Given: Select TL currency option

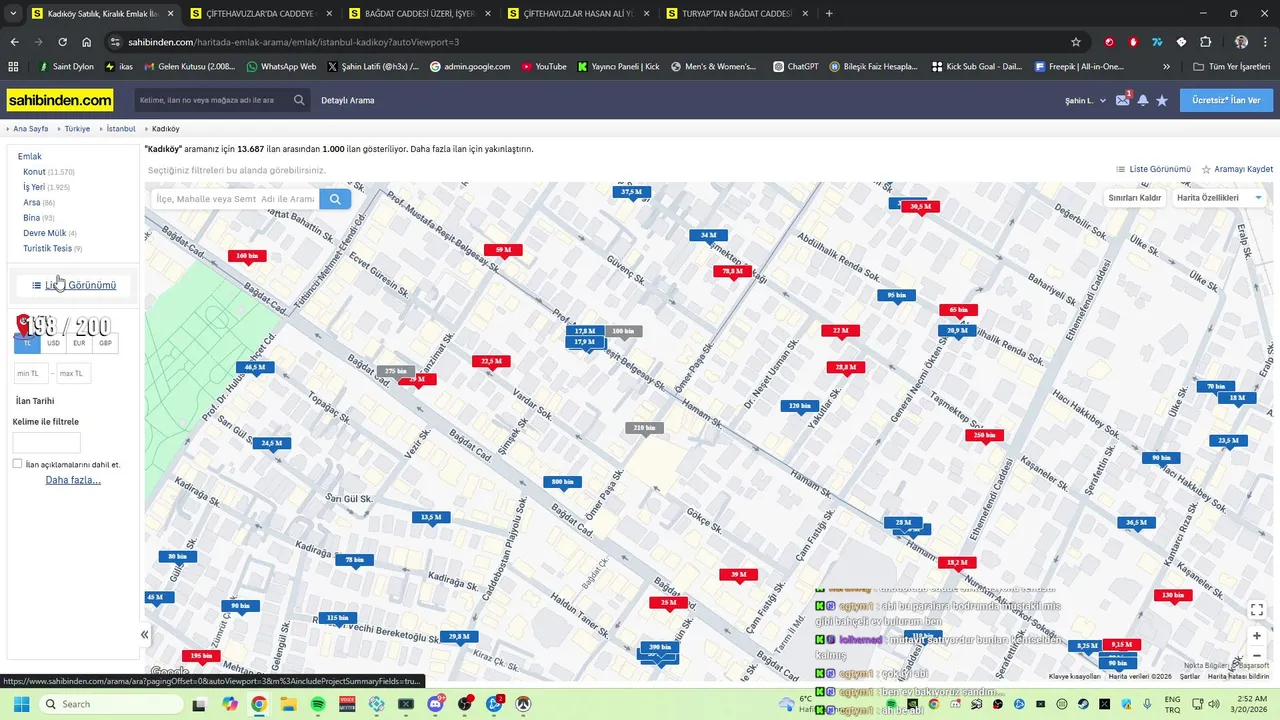Looking at the screenshot, I should pos(28,343).
